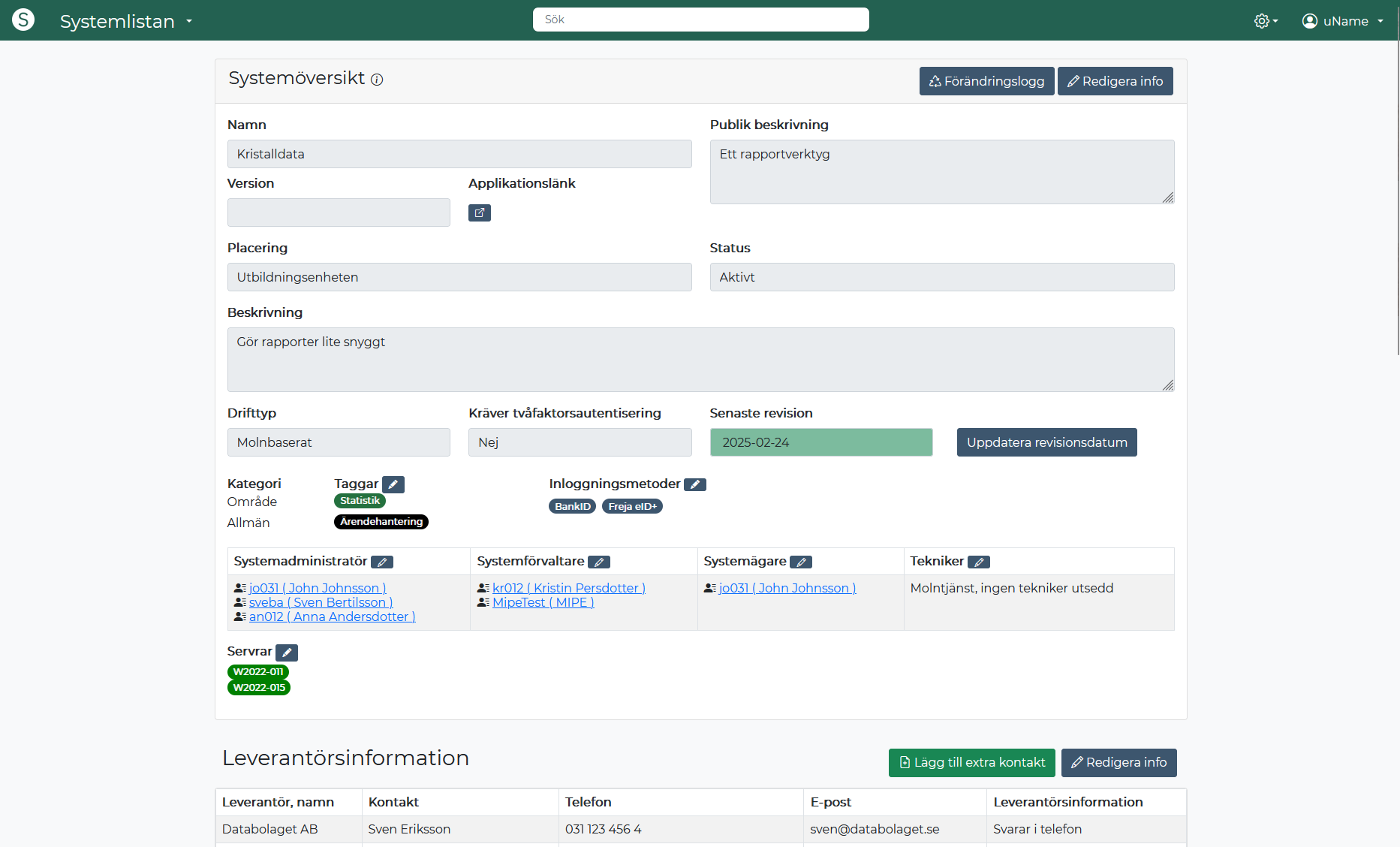
Task: Click the Databolaget AB table cell
Action: 289,829
